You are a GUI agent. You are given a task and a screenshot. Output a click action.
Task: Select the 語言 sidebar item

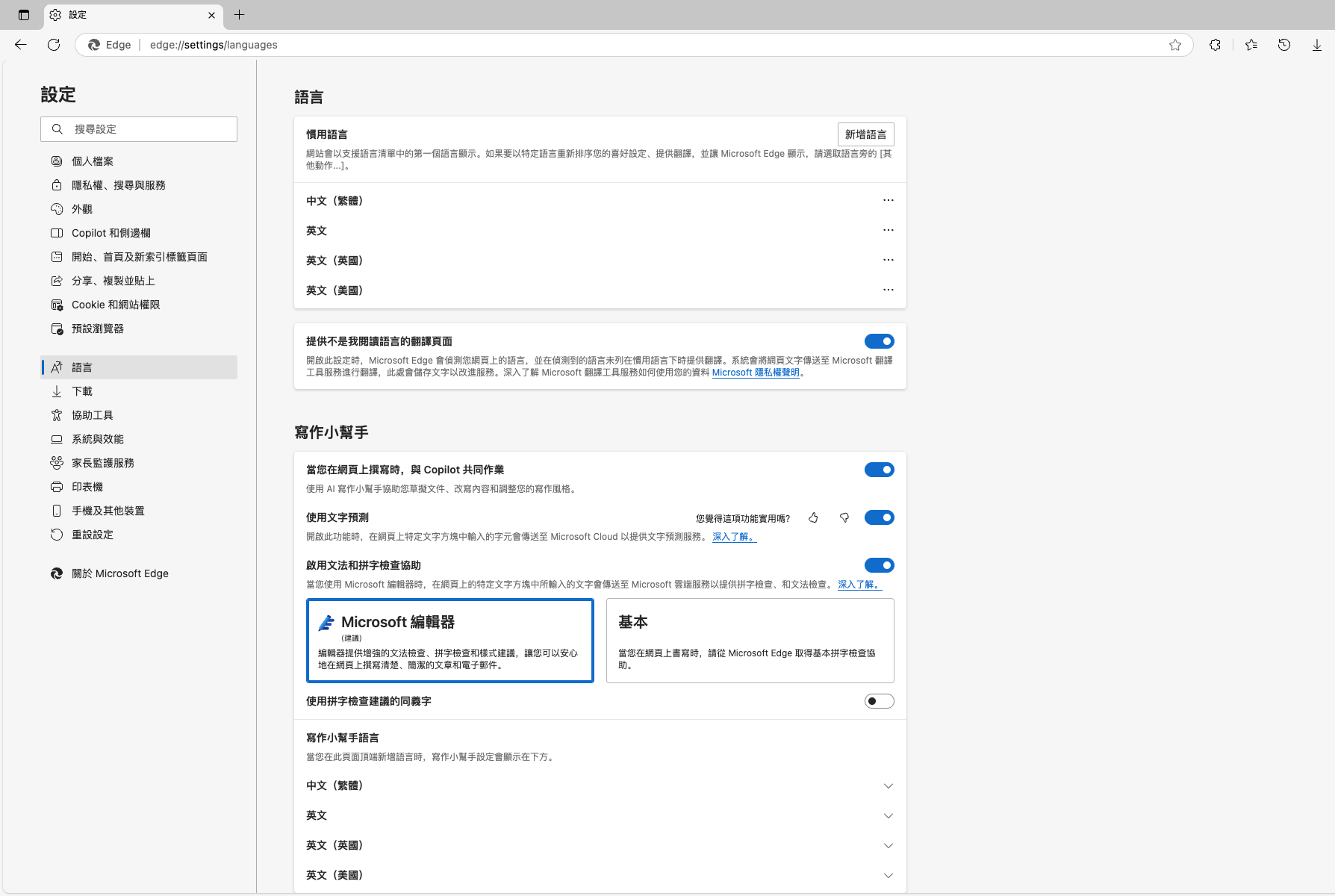point(139,367)
